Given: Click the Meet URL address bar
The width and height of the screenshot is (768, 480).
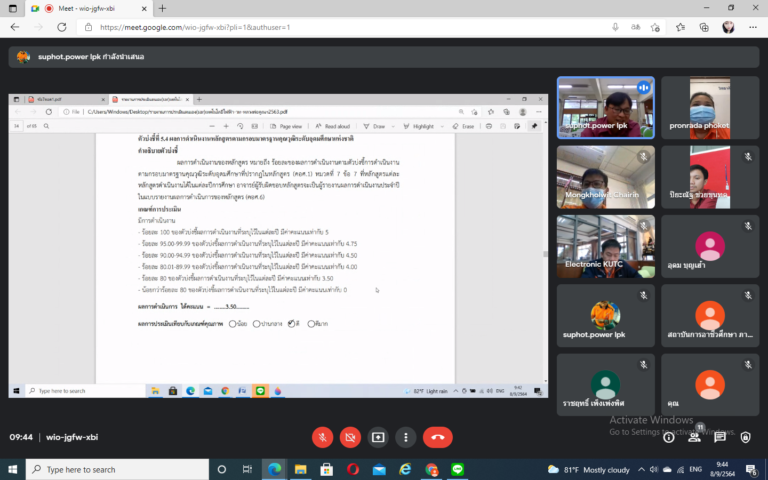Looking at the screenshot, I should [300, 27].
